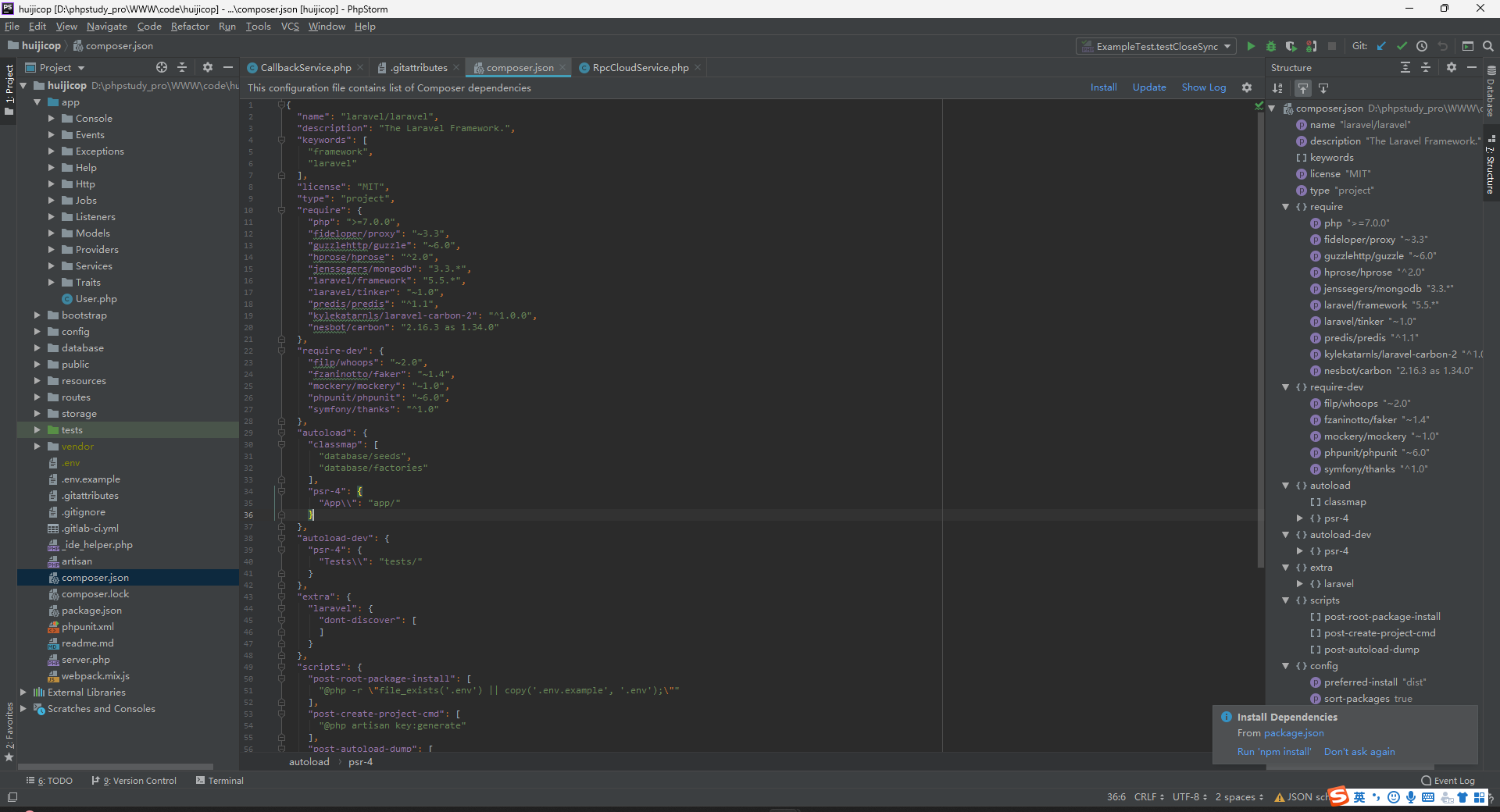Click the input method microphone icon
Image resolution: width=1500 pixels, height=812 pixels.
pyautogui.click(x=1411, y=797)
